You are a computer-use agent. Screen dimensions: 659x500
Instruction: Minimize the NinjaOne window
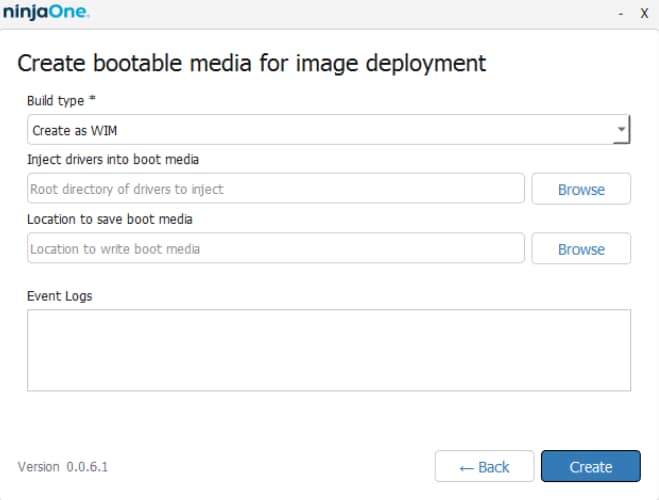[x=620, y=14]
